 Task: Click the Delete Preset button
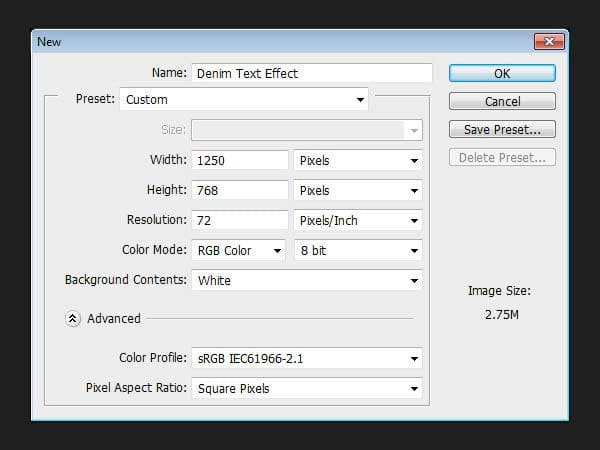[x=502, y=157]
